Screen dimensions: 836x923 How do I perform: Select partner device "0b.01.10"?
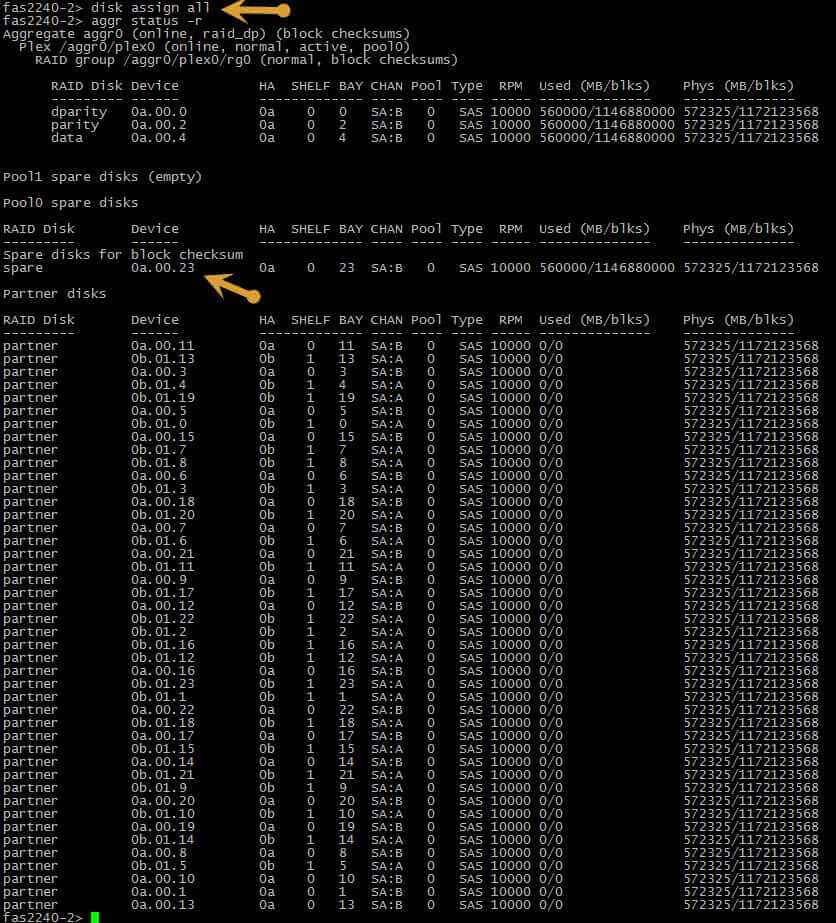point(162,814)
